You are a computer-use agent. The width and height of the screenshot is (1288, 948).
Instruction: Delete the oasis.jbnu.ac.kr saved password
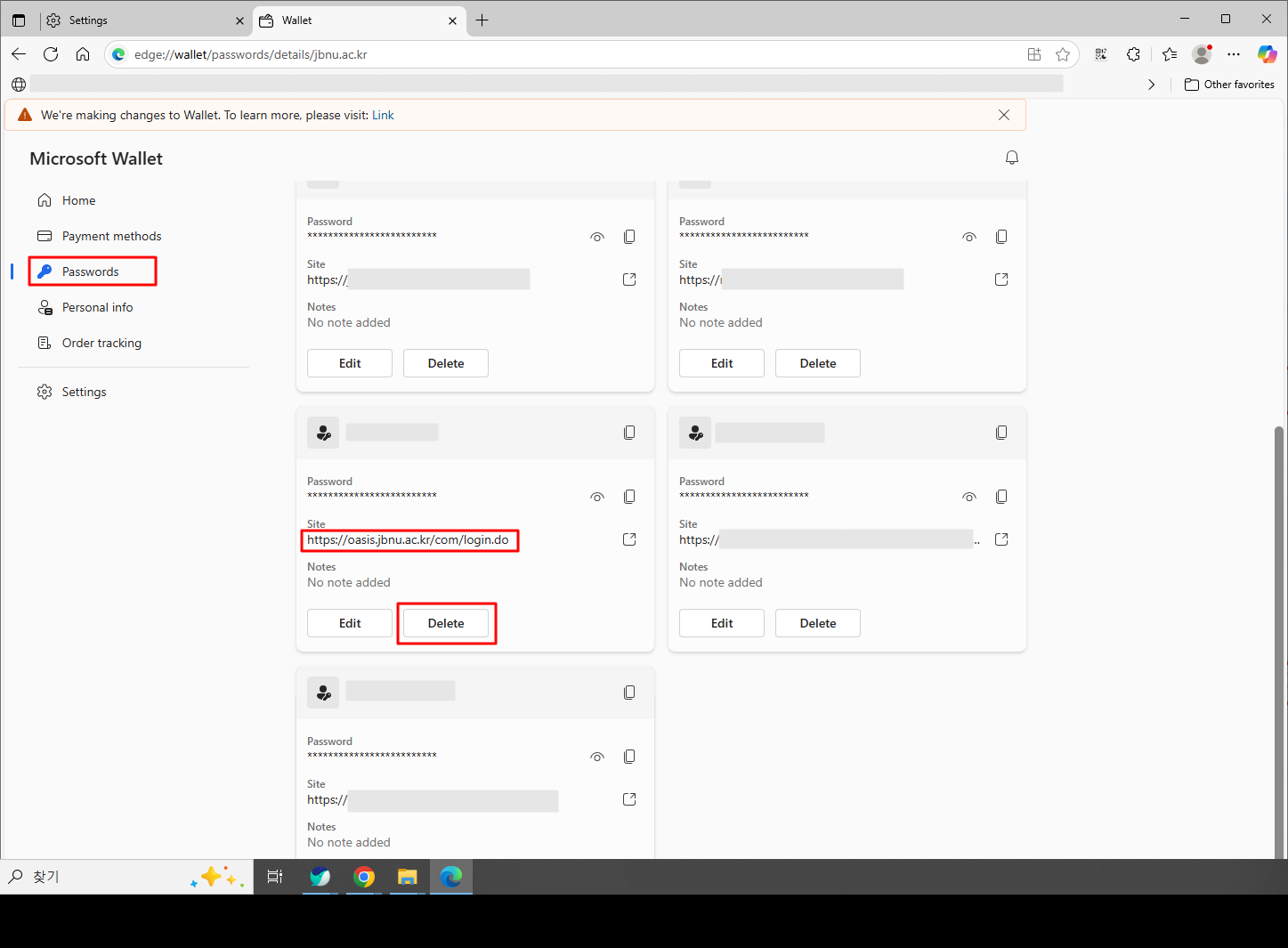446,623
